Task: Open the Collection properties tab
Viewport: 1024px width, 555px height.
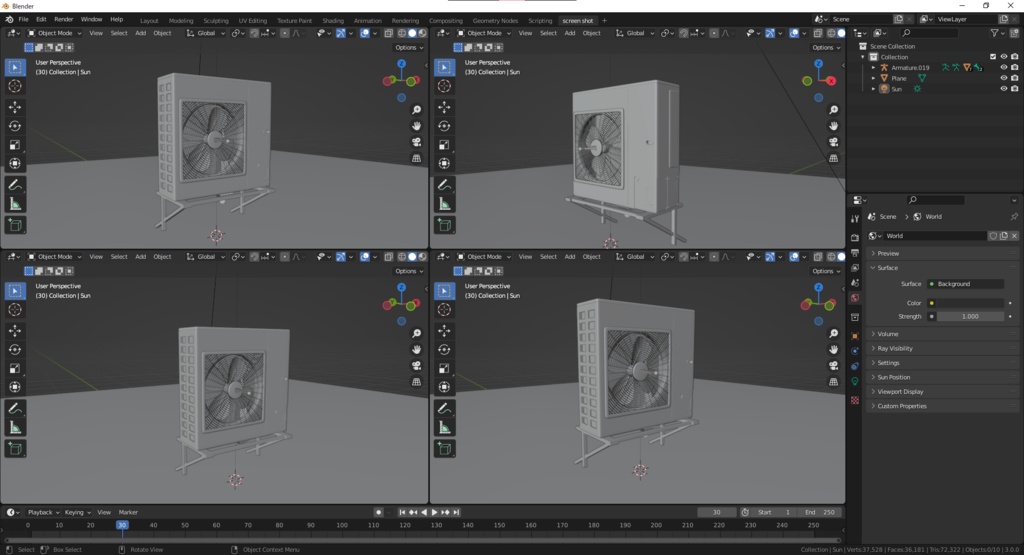Action: (x=855, y=317)
